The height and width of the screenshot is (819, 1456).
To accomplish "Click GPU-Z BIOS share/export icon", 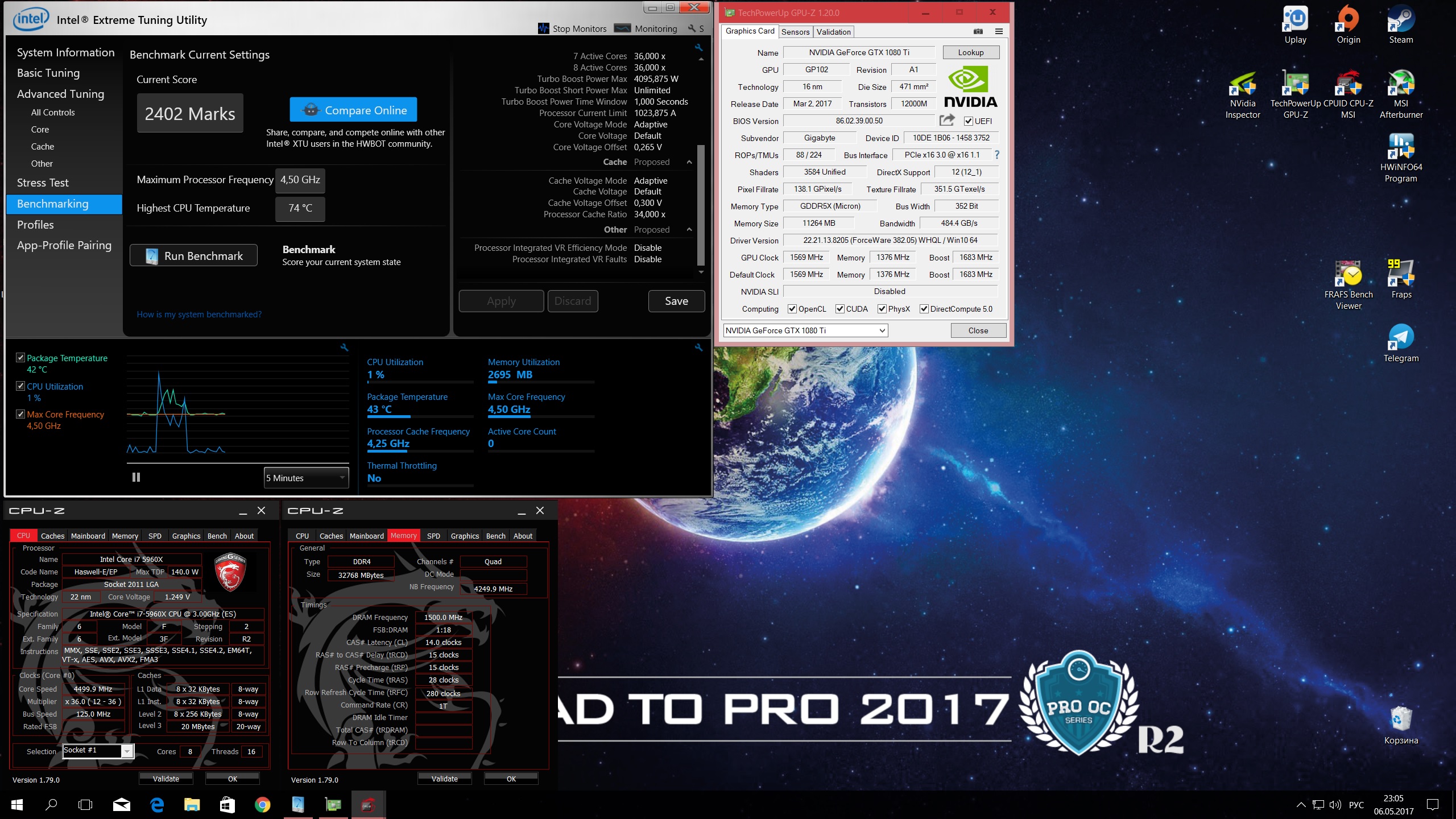I will pyautogui.click(x=947, y=120).
